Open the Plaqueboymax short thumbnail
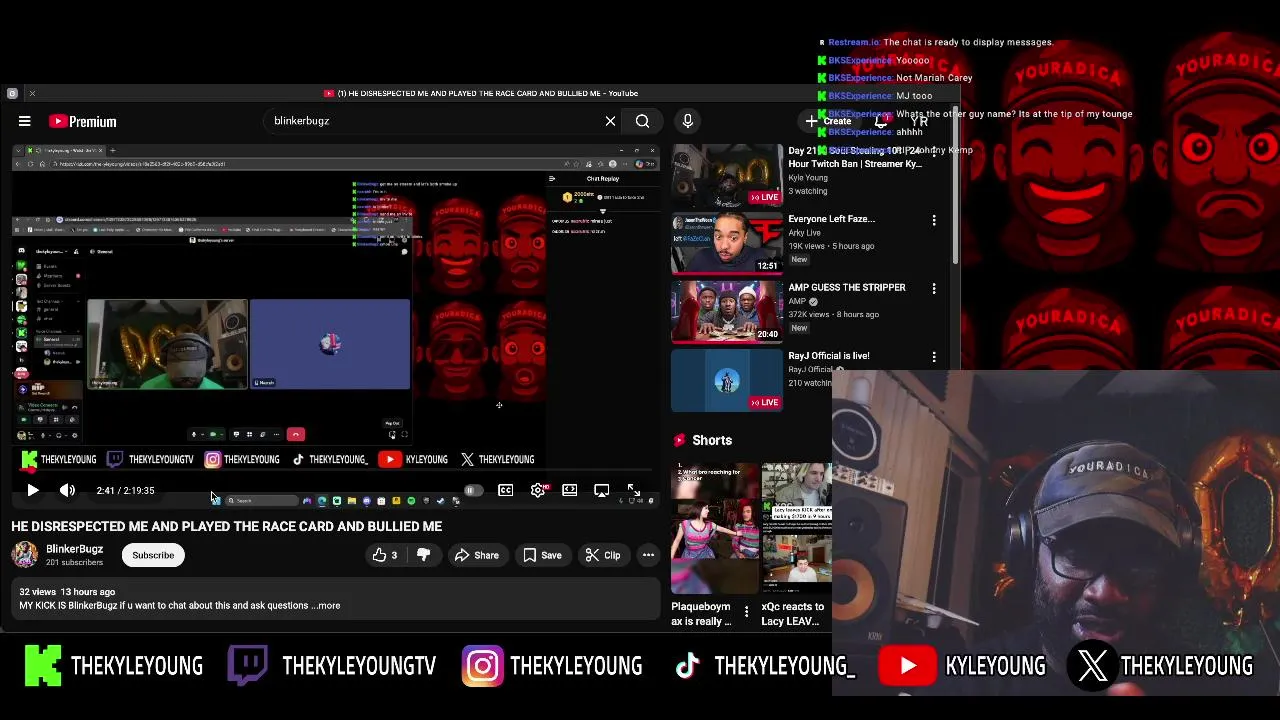 click(x=714, y=527)
